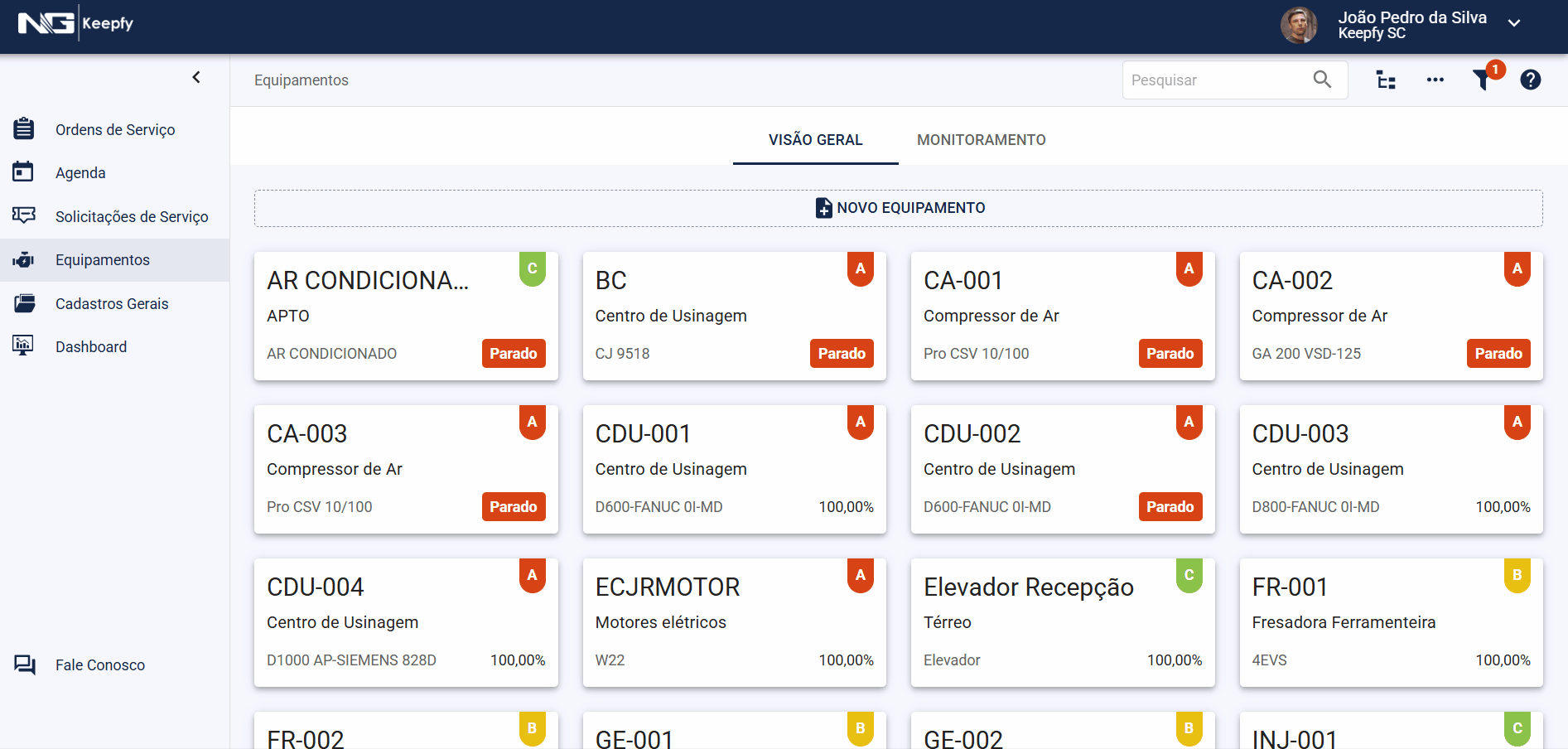1568x749 pixels.
Task: Click the Pesquisar search field
Action: pos(1213,80)
